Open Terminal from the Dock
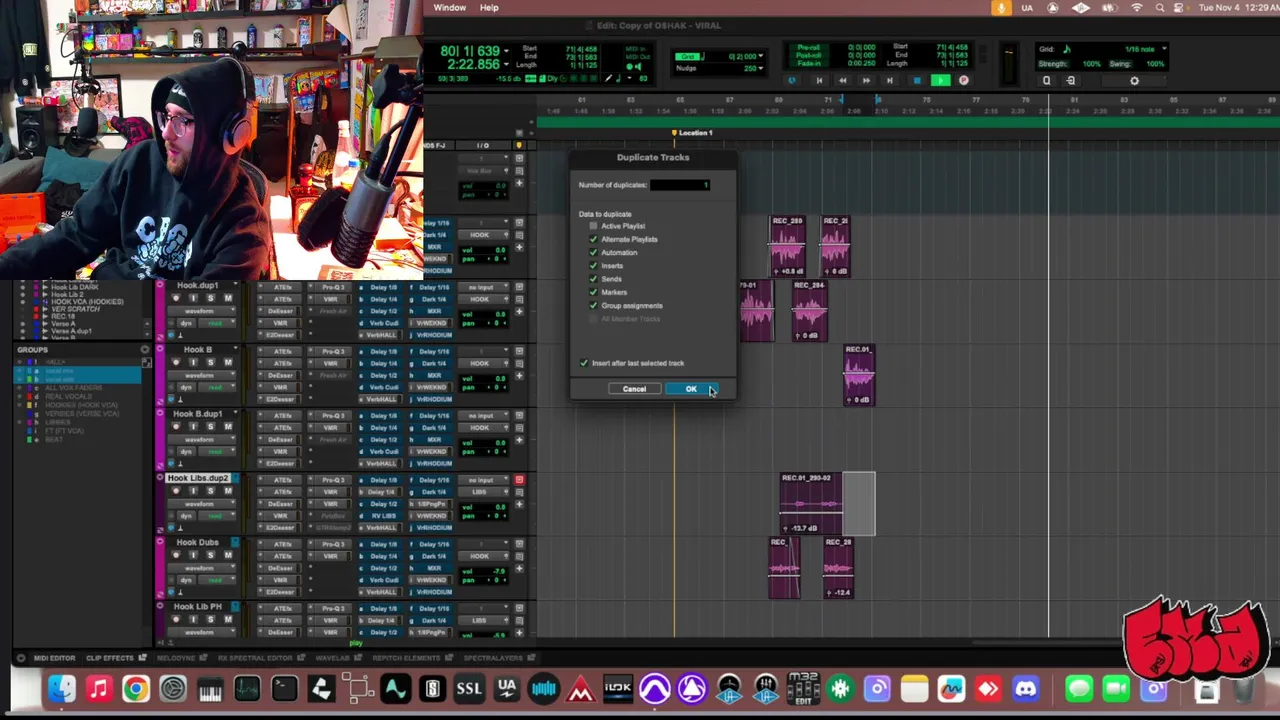This screenshot has width=1280, height=720. click(284, 689)
